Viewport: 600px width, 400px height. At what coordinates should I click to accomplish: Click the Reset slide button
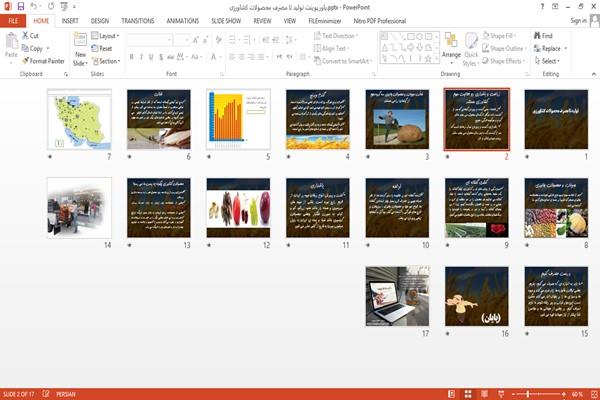click(x=102, y=48)
